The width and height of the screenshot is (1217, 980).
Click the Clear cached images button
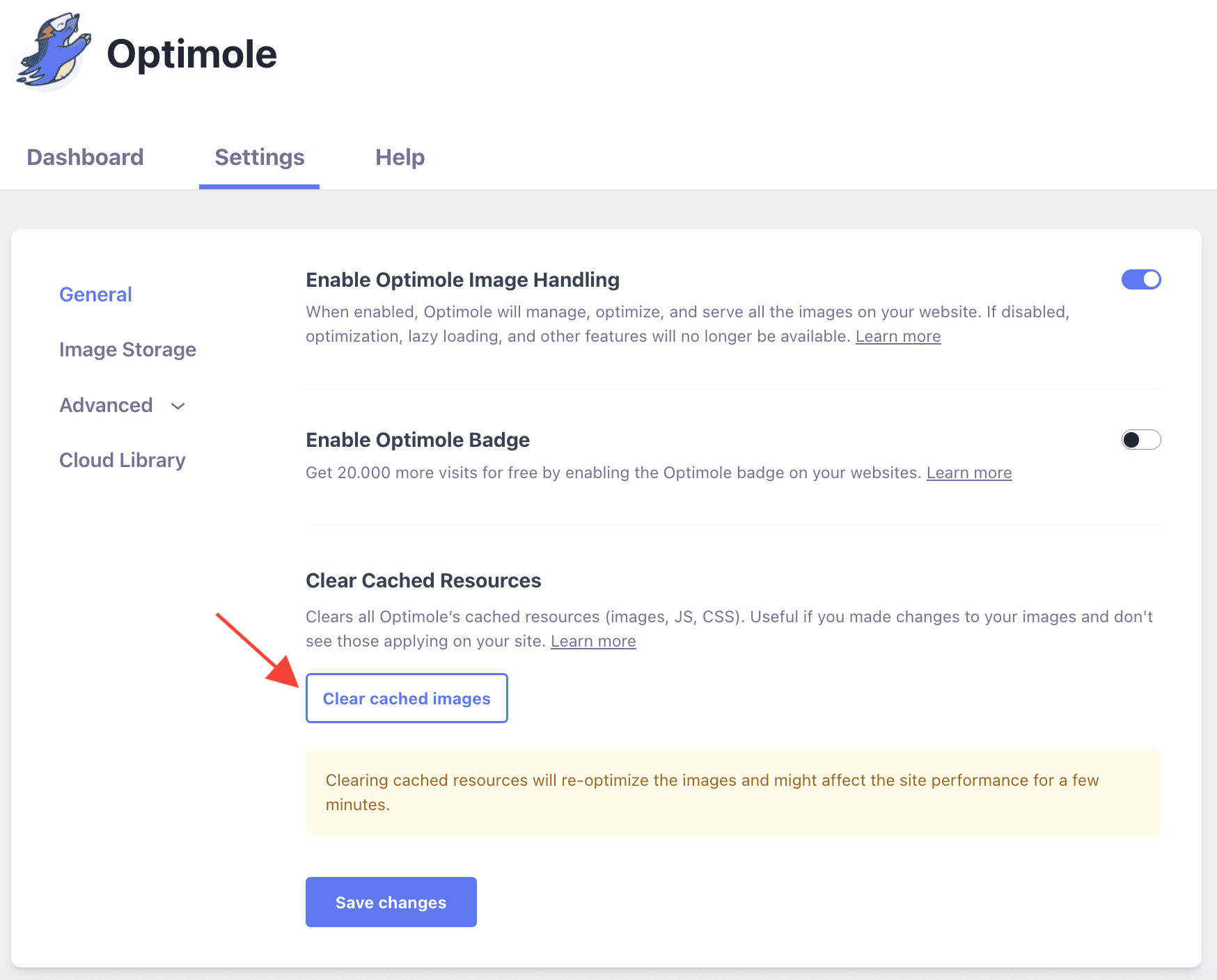tap(407, 698)
